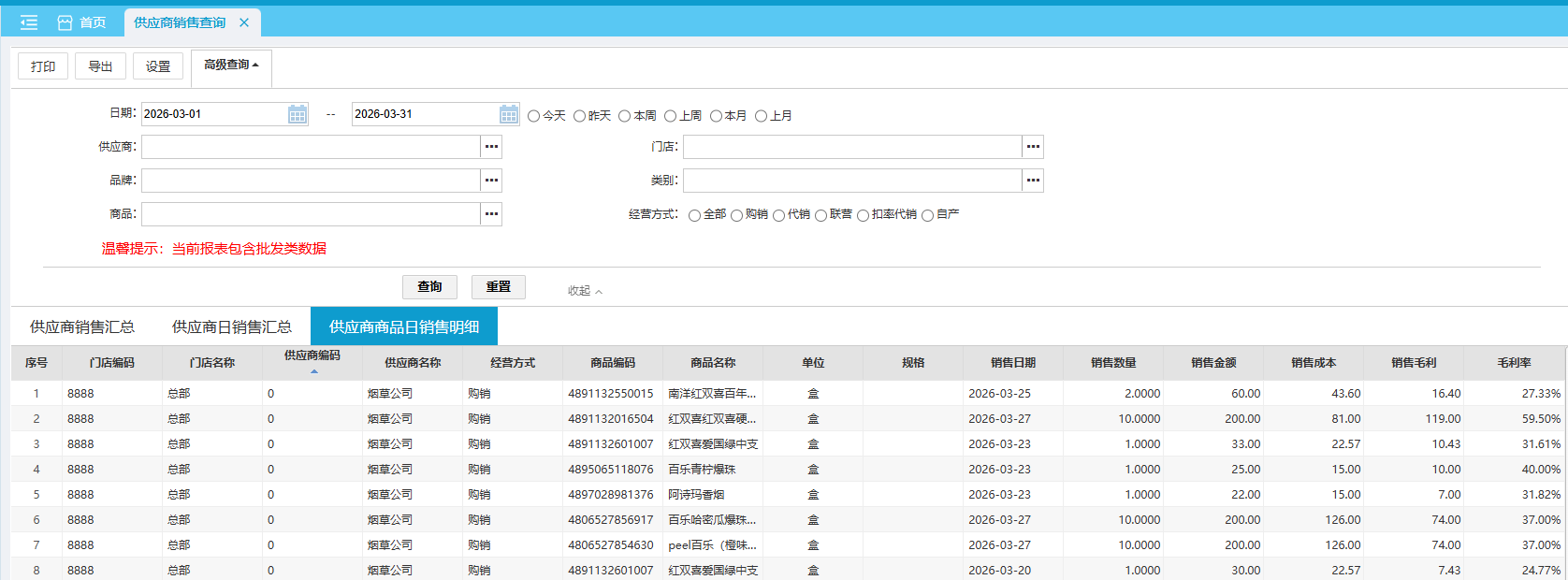Screen dimensions: 1568x580
Task: Select the 本月 date range option
Action: [716, 116]
